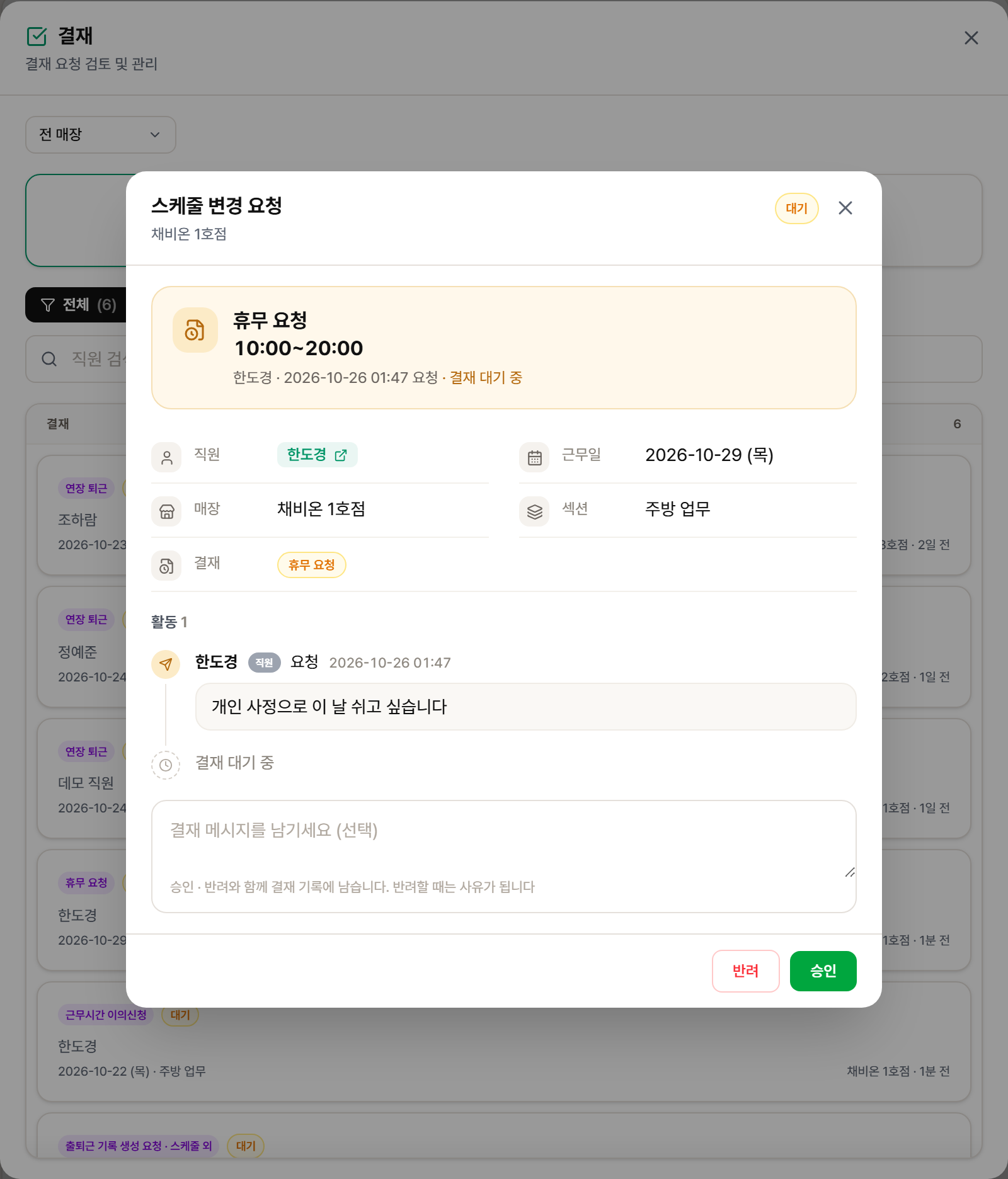
Task: Click the 연장 퇴근 tag on 조하람 card
Action: [86, 488]
